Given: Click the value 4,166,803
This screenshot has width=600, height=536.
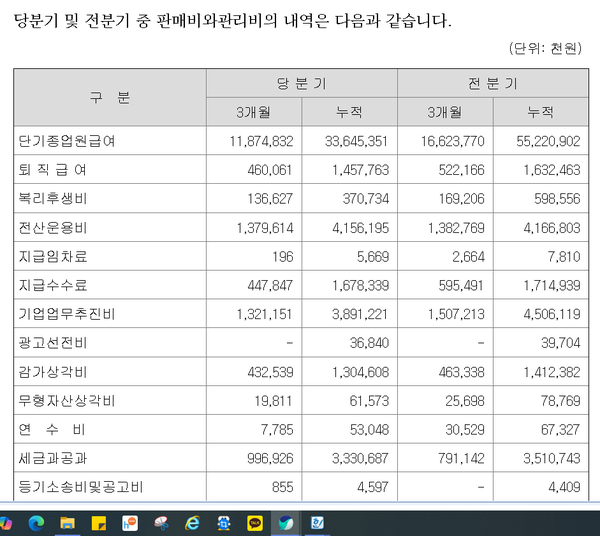Looking at the screenshot, I should pyautogui.click(x=552, y=228).
